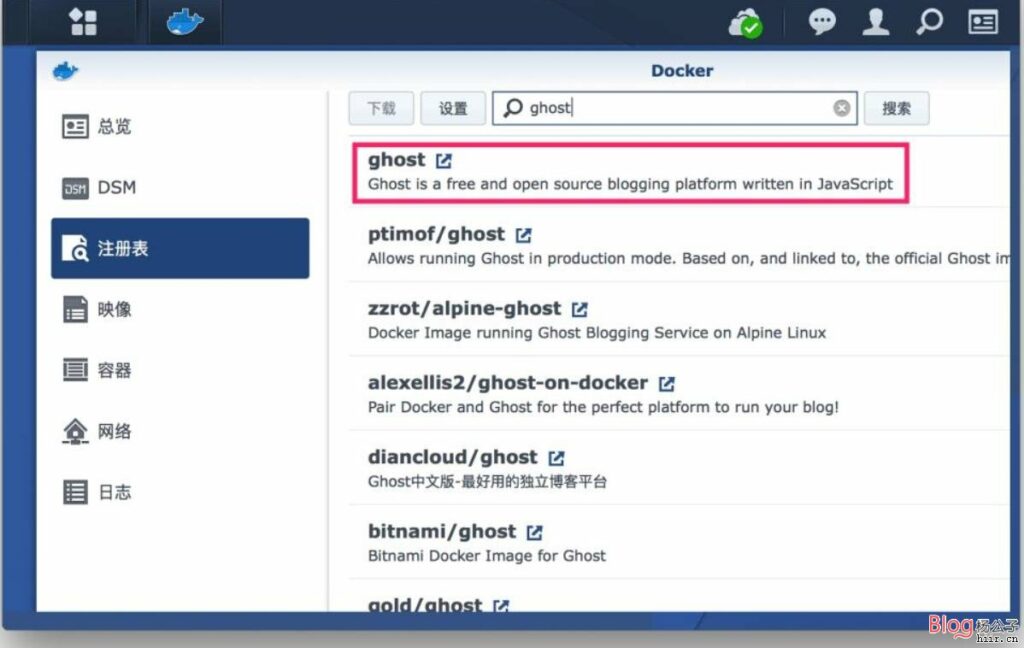
Task: Click 'Docker Image running Ghost Blogging' description
Action: click(597, 333)
